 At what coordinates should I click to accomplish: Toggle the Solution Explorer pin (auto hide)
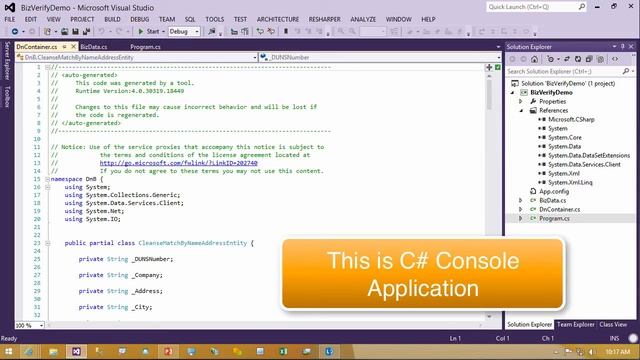pos(622,47)
